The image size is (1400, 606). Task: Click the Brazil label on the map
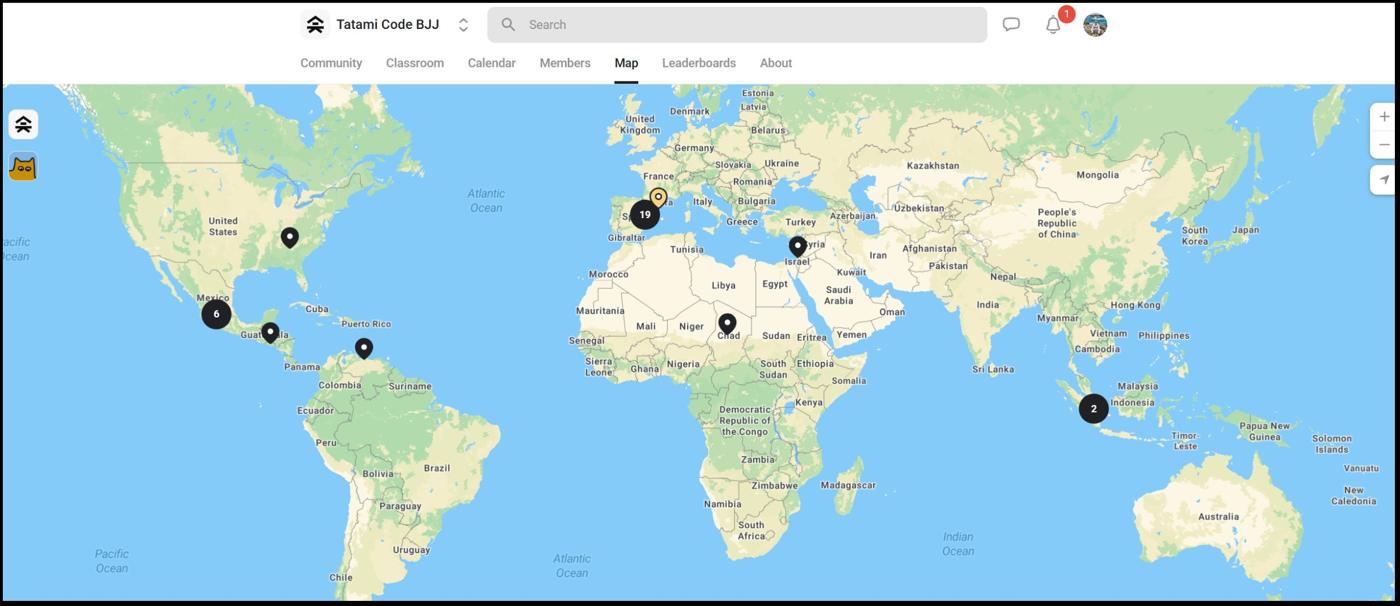click(x=437, y=468)
